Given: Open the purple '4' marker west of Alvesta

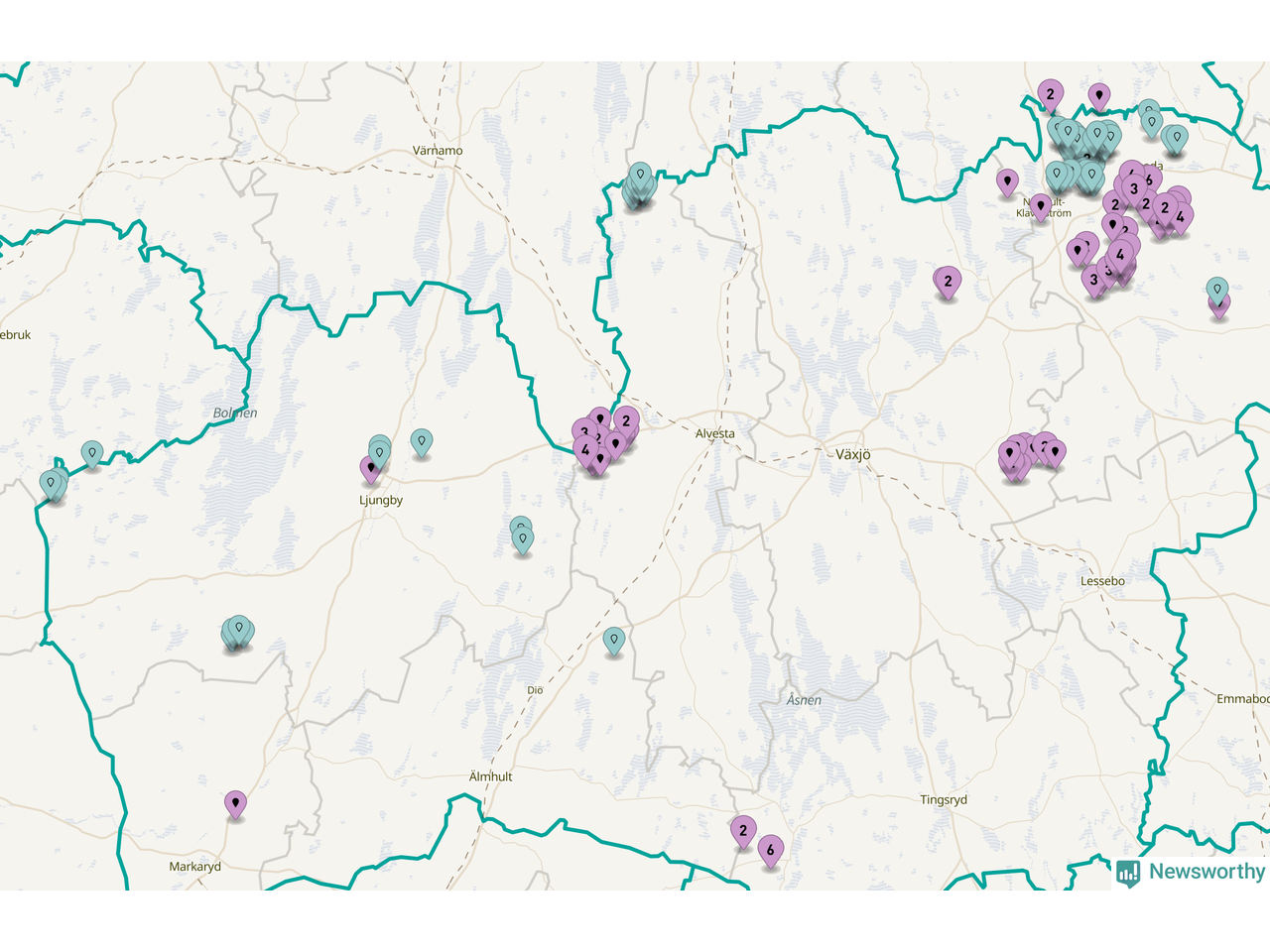Looking at the screenshot, I should click(x=585, y=451).
